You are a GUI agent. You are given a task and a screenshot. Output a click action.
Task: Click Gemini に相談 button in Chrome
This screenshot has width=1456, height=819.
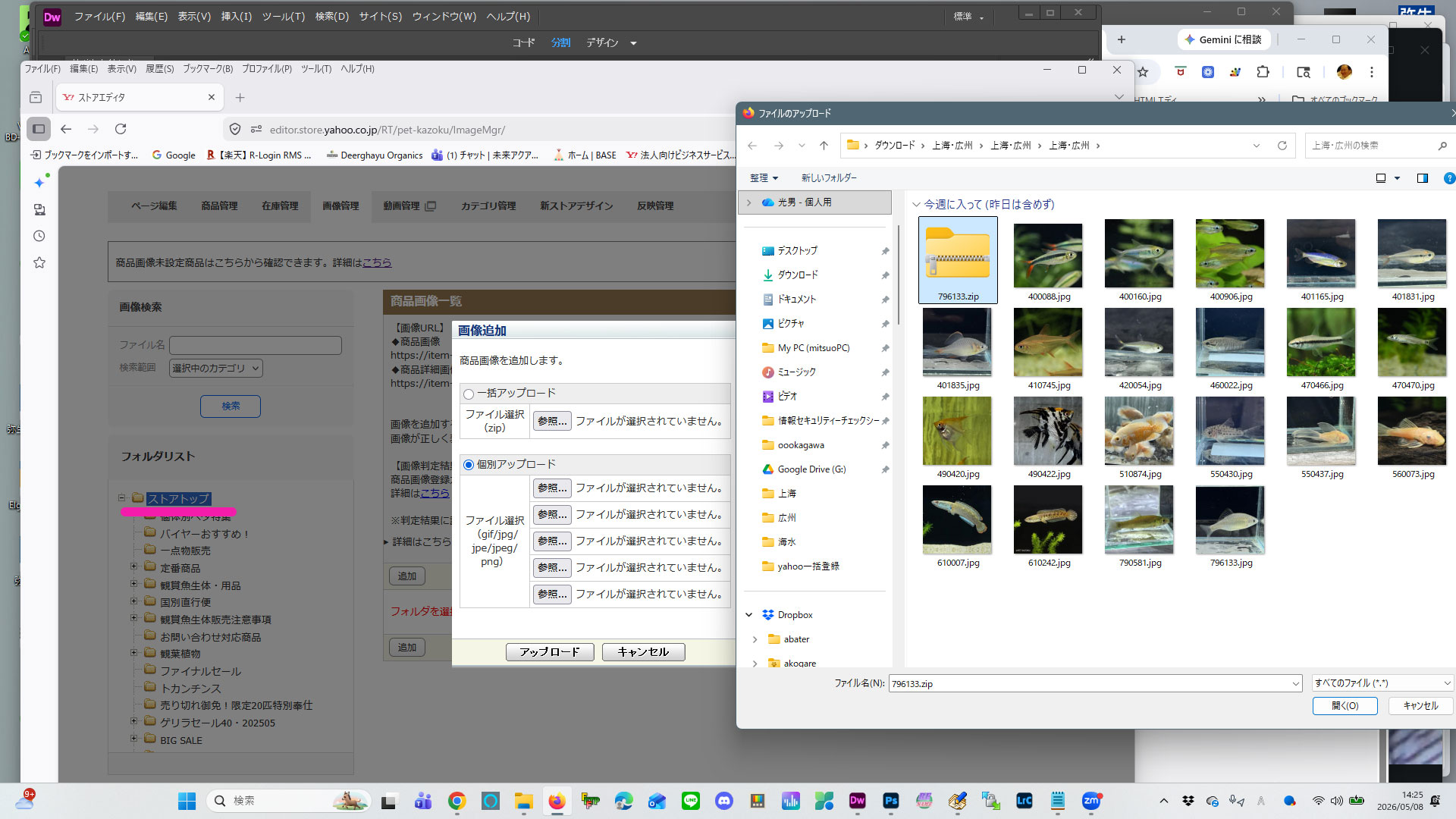tap(1223, 39)
